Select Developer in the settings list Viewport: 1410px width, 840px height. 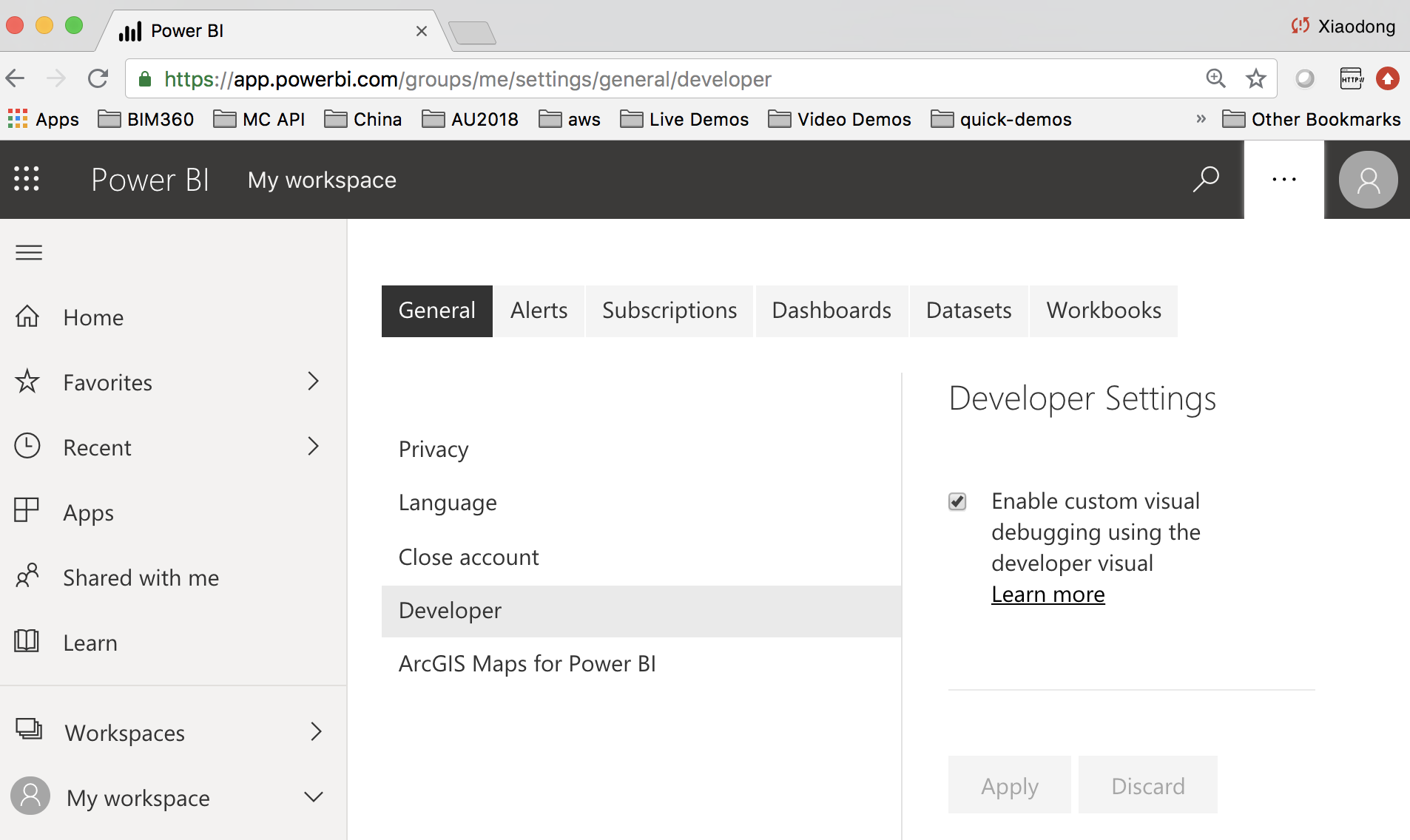641,612
